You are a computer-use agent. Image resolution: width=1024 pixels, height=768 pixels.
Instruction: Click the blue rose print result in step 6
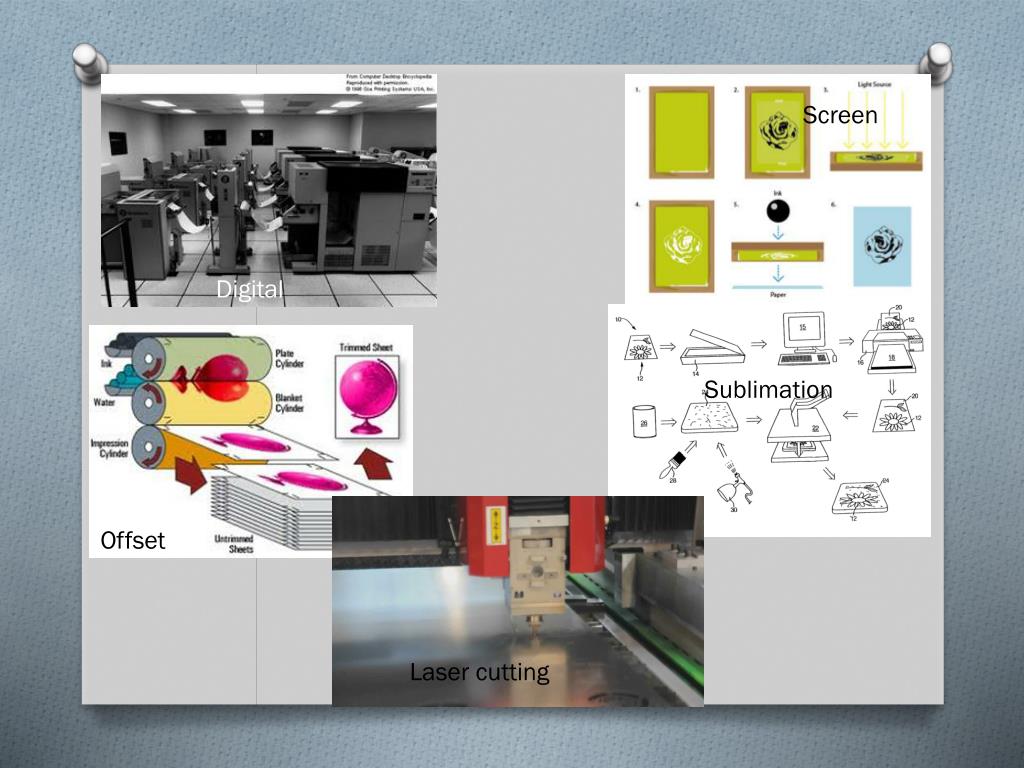882,246
